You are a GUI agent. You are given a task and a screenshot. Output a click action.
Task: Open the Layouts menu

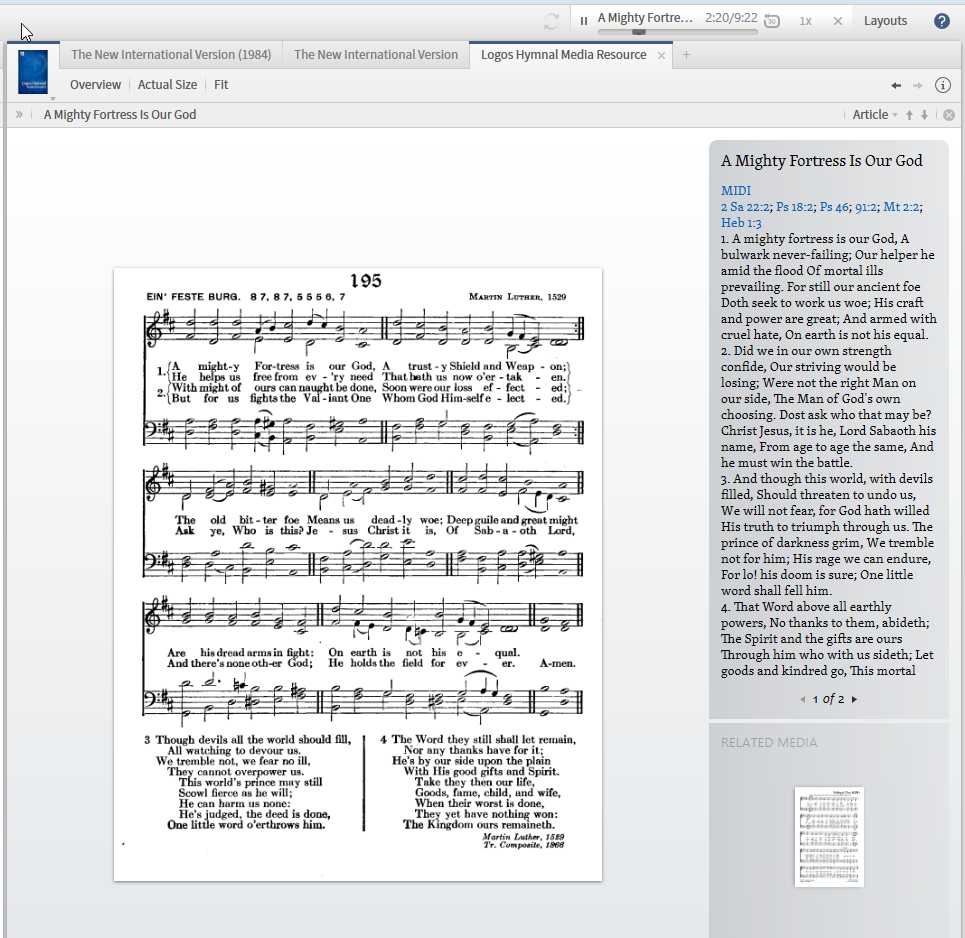(885, 20)
